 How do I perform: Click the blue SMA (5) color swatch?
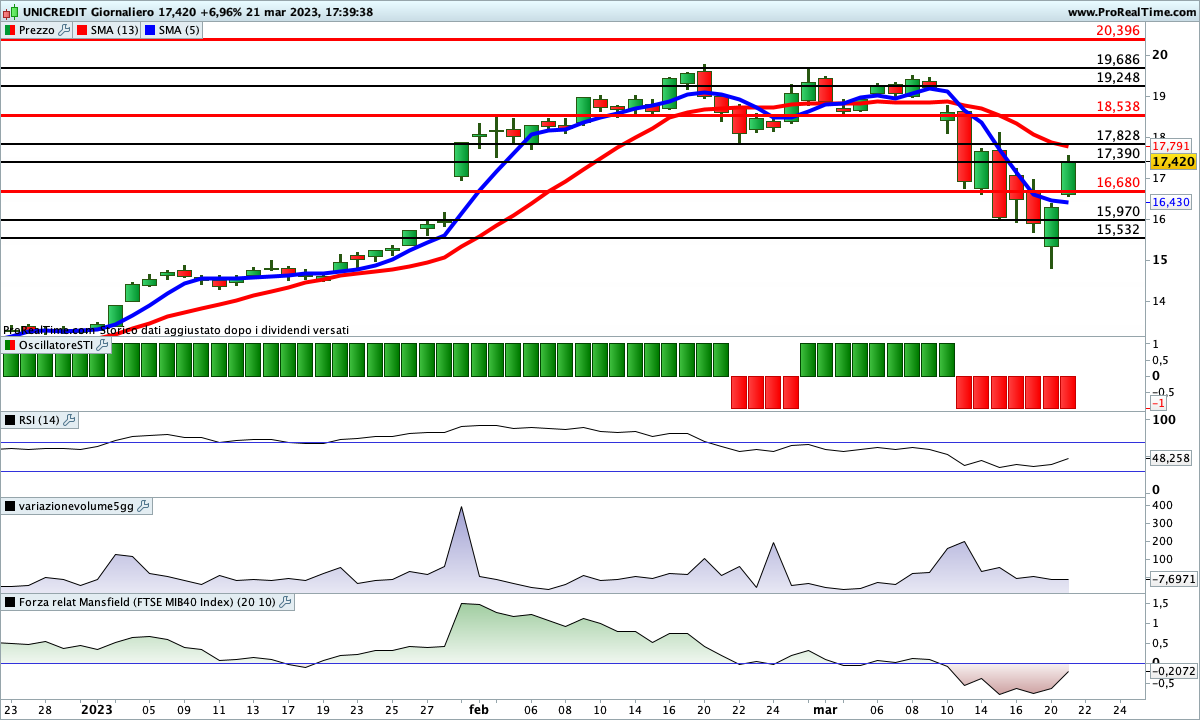point(150,30)
